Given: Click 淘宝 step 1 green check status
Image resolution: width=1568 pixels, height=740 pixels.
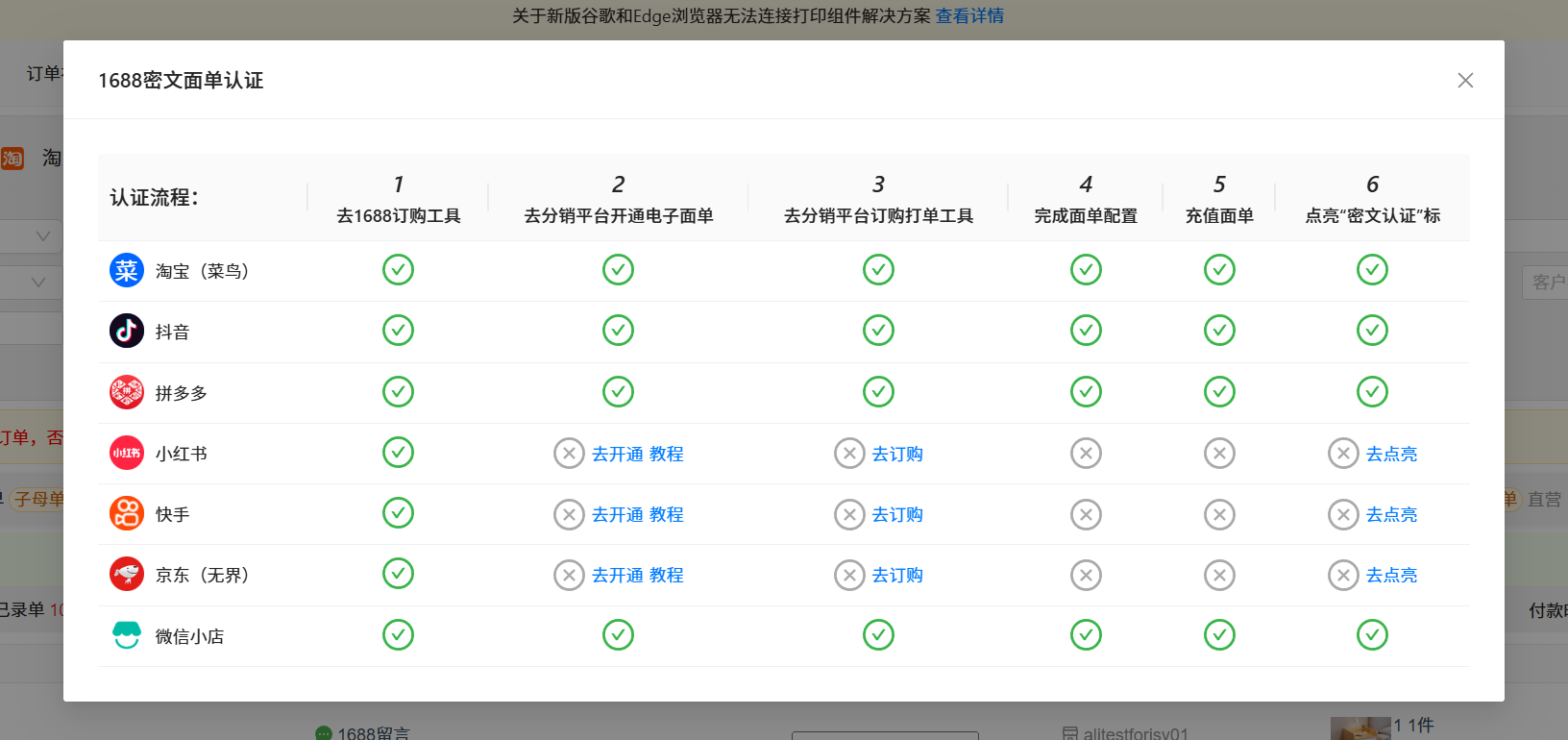Looking at the screenshot, I should coord(398,270).
